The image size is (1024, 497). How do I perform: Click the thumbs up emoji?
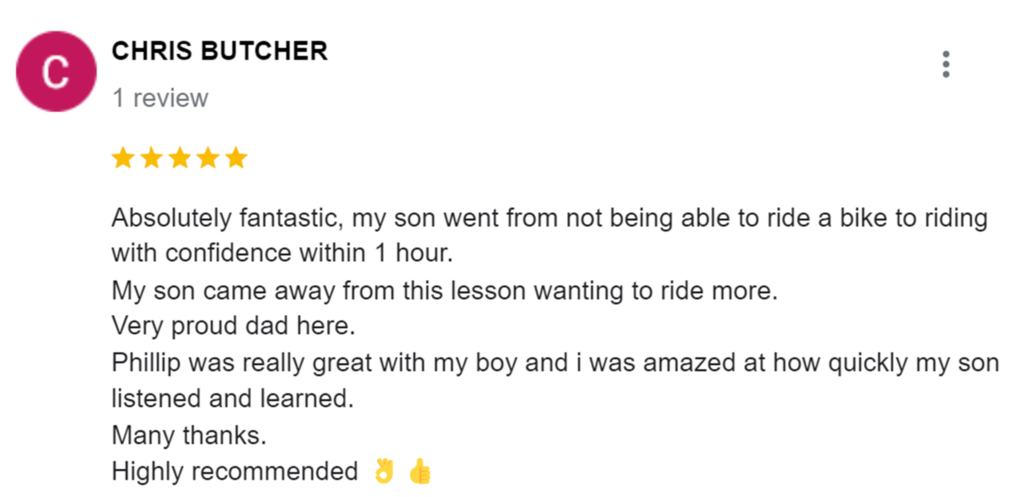(x=421, y=471)
